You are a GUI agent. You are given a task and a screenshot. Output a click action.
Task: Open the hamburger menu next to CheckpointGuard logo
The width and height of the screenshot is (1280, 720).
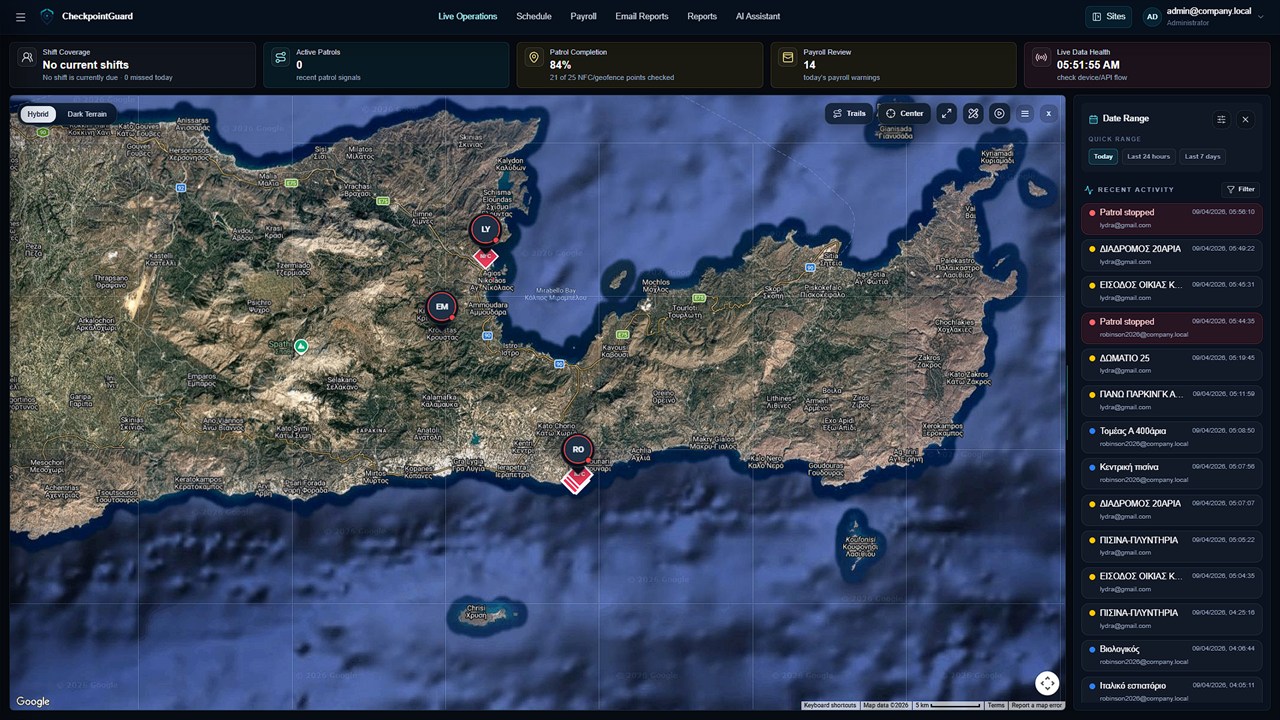21,17
